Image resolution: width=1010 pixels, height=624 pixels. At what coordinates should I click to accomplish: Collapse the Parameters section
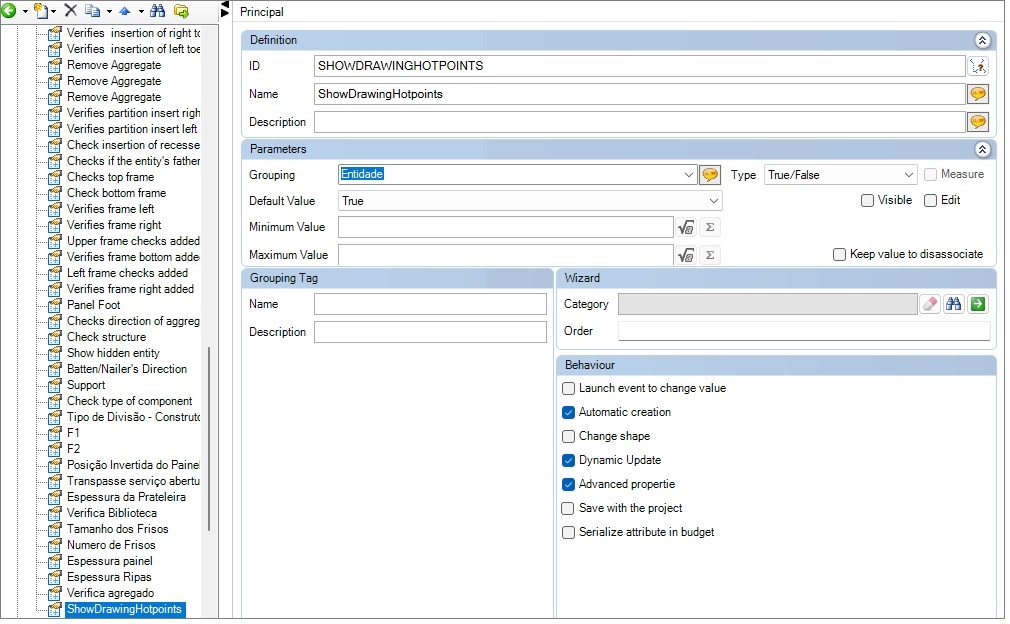[x=982, y=150]
